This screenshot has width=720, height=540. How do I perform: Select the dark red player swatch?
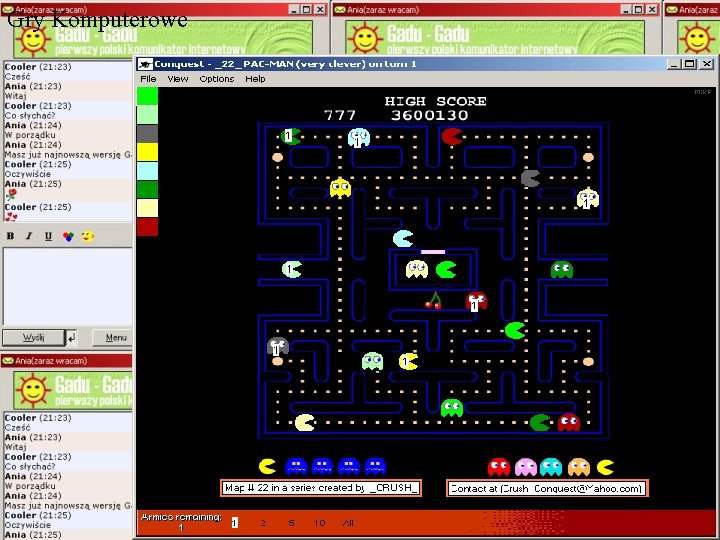pyautogui.click(x=147, y=227)
